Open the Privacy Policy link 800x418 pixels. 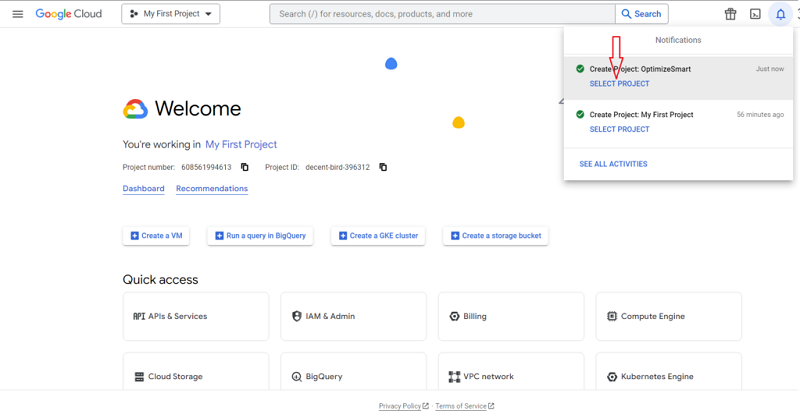(x=404, y=406)
